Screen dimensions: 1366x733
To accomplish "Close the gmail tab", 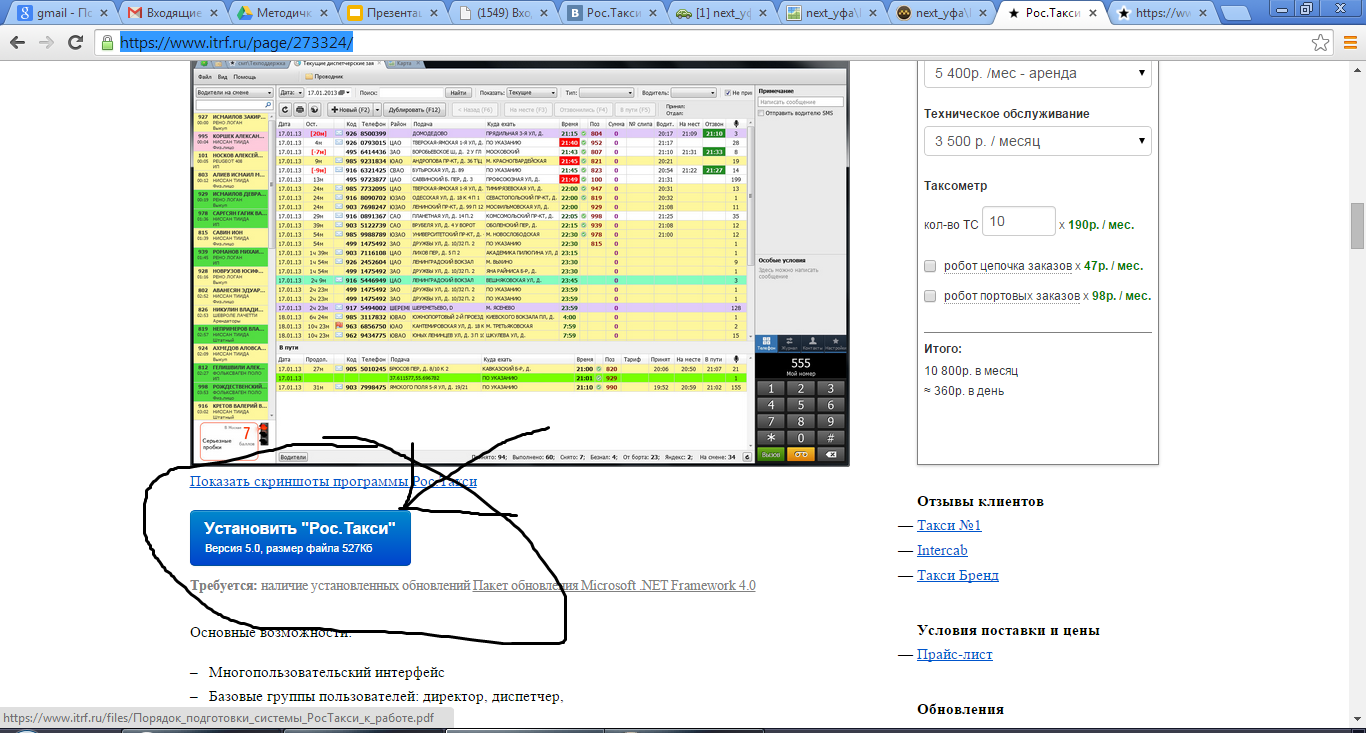I will tap(104, 13).
